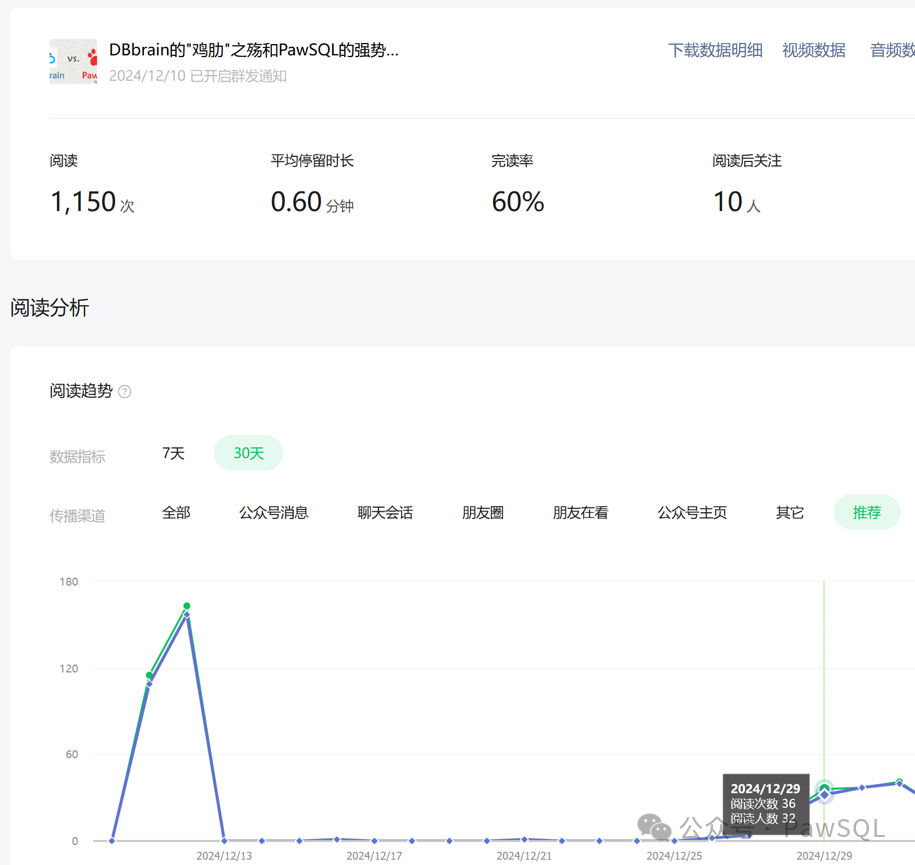Viewport: 915px width, 865px height.
Task: Click the green peak data point on the chart
Action: coord(187,606)
